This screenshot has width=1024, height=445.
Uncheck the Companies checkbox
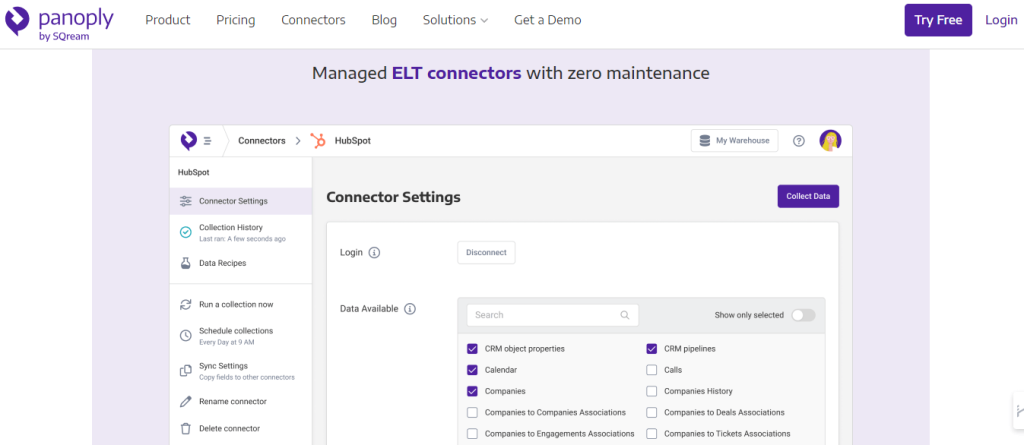tap(472, 391)
